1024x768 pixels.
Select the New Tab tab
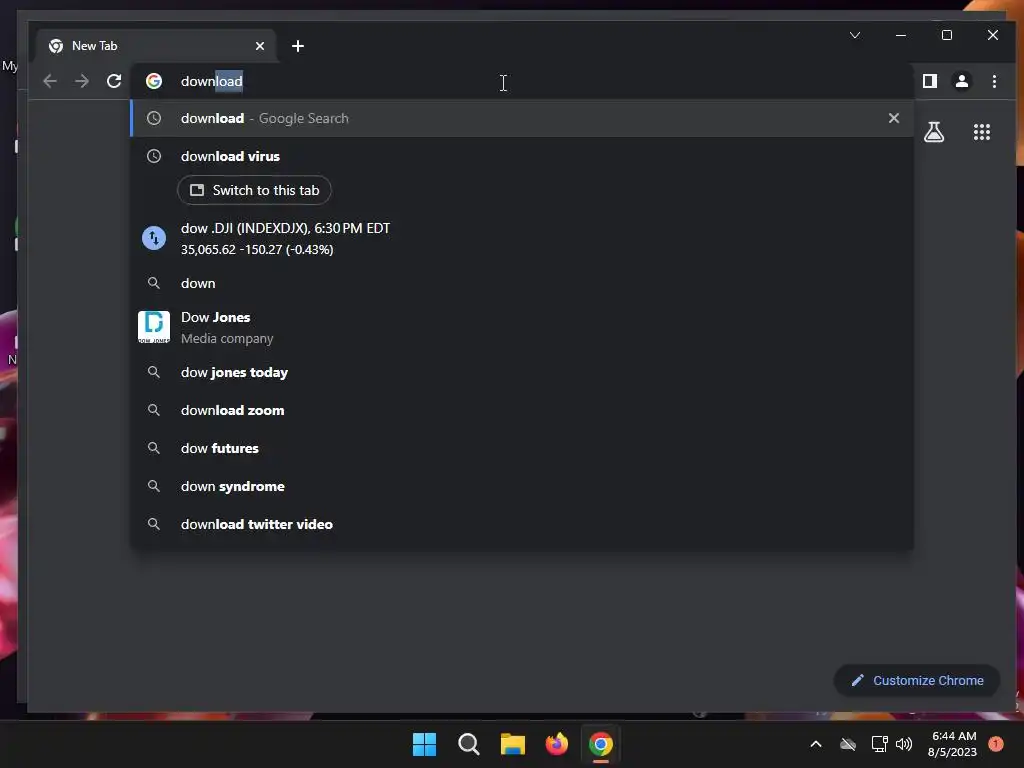tap(157, 46)
